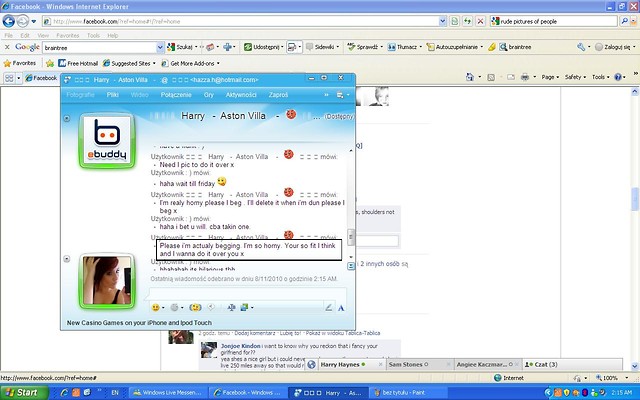Click the New Casino Games ad link
The height and width of the screenshot is (400, 640).
point(139,322)
